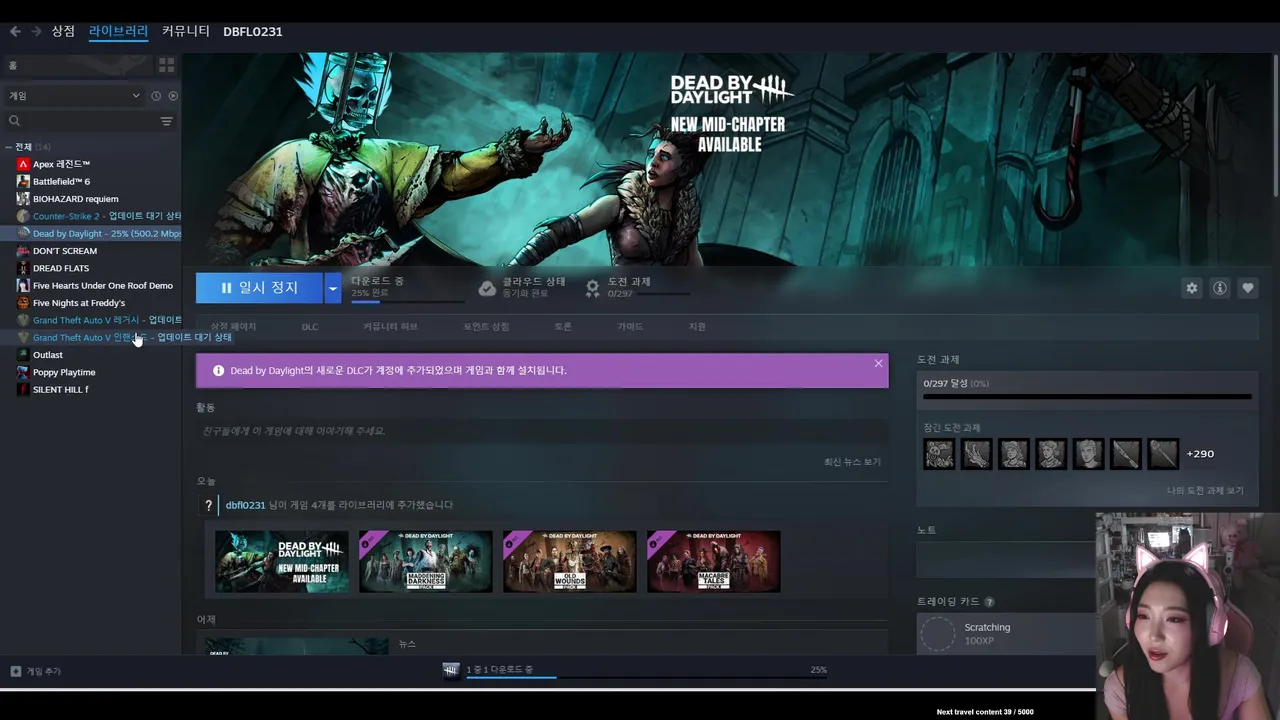Image resolution: width=1280 pixels, height=720 pixels.
Task: Click the recent activity clock icon
Action: (x=156, y=96)
